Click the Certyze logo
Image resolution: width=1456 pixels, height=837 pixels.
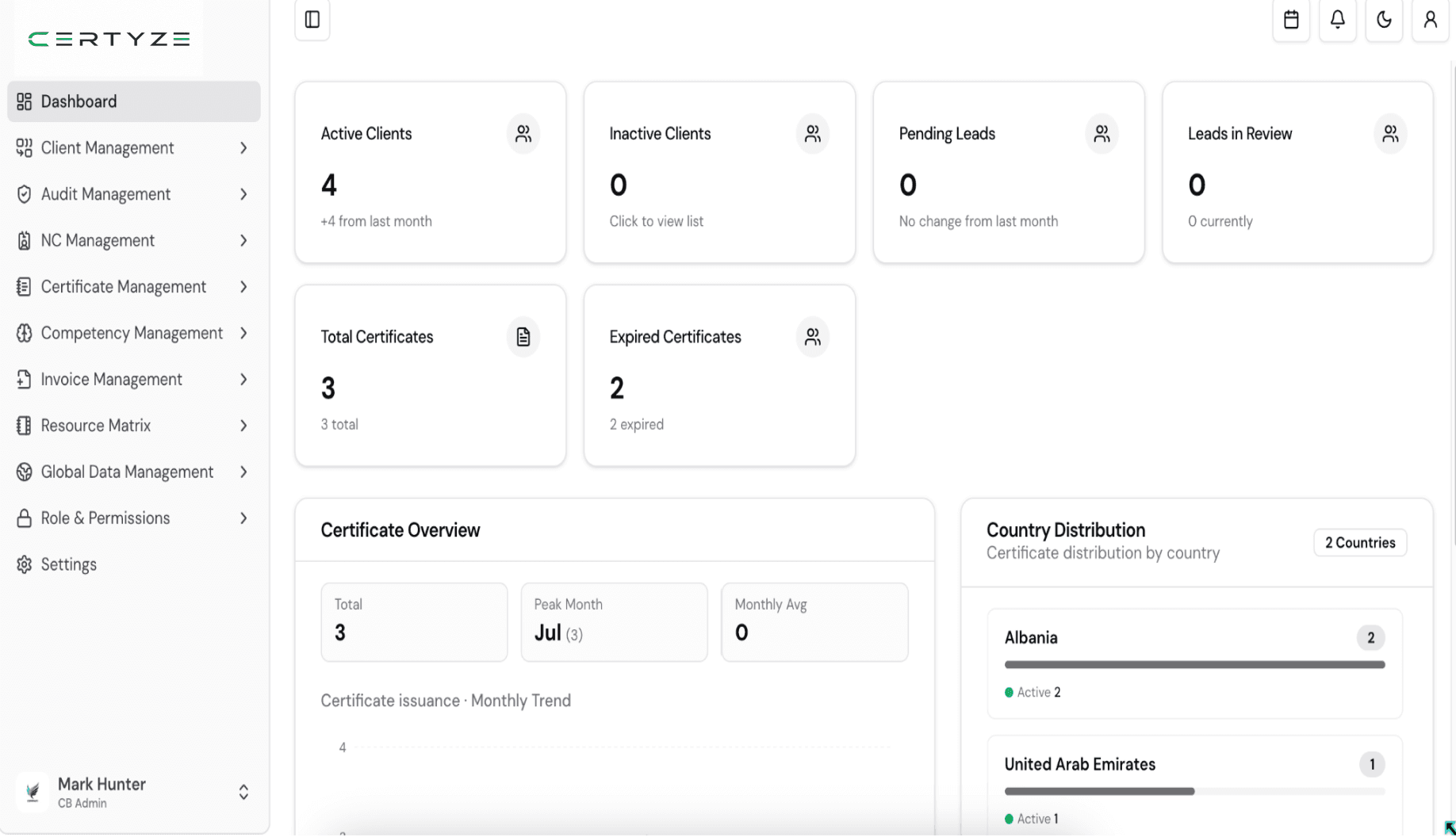click(109, 39)
